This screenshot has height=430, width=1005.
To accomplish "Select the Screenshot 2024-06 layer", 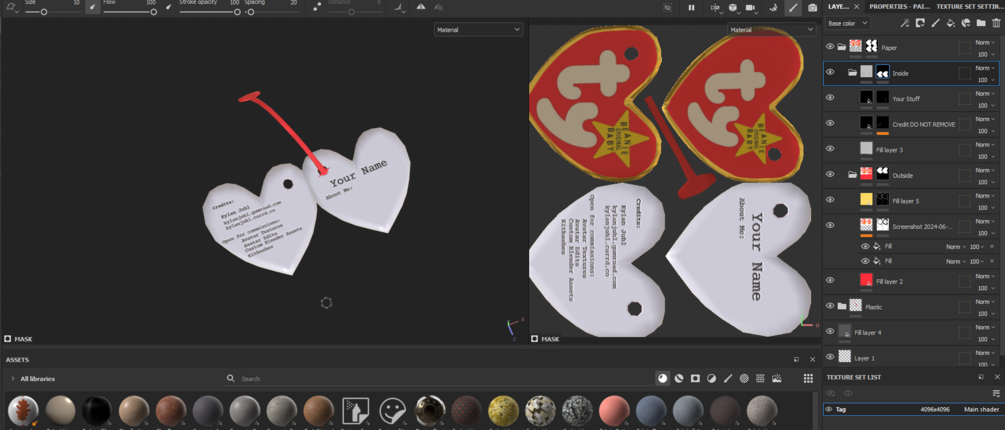I will point(910,226).
